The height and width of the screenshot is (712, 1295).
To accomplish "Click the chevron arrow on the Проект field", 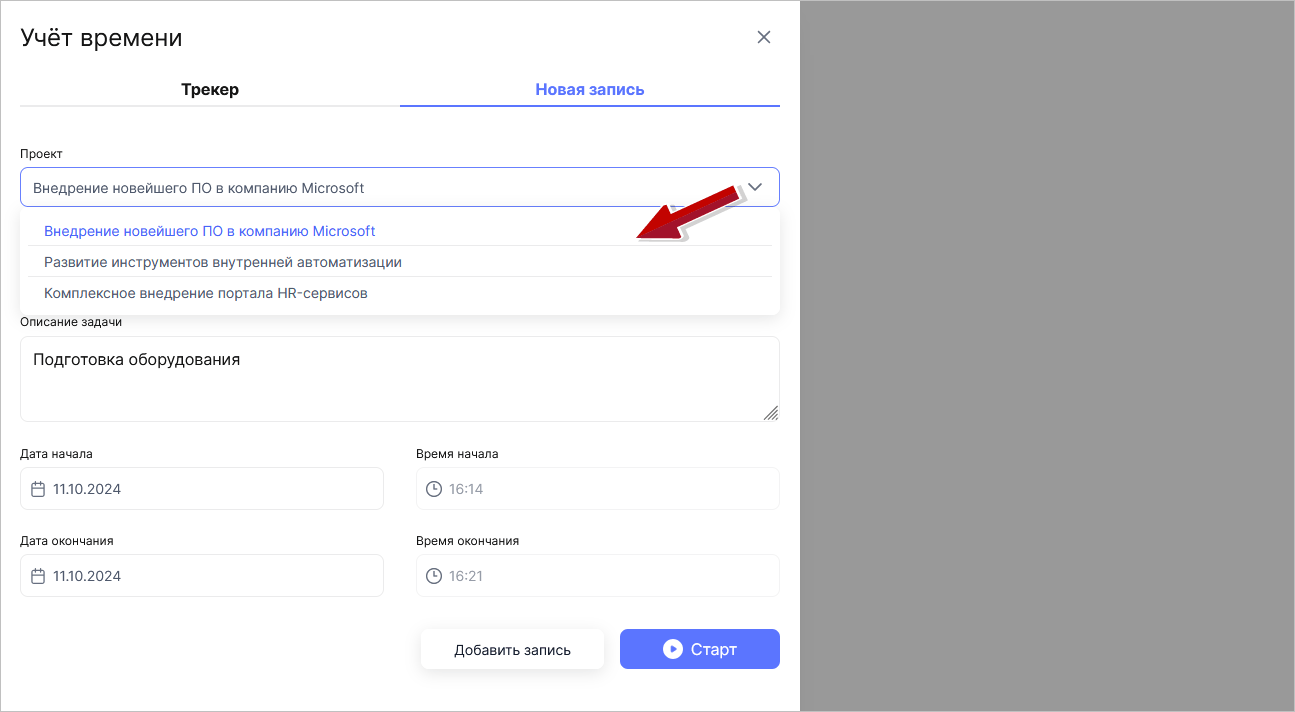I will [755, 186].
